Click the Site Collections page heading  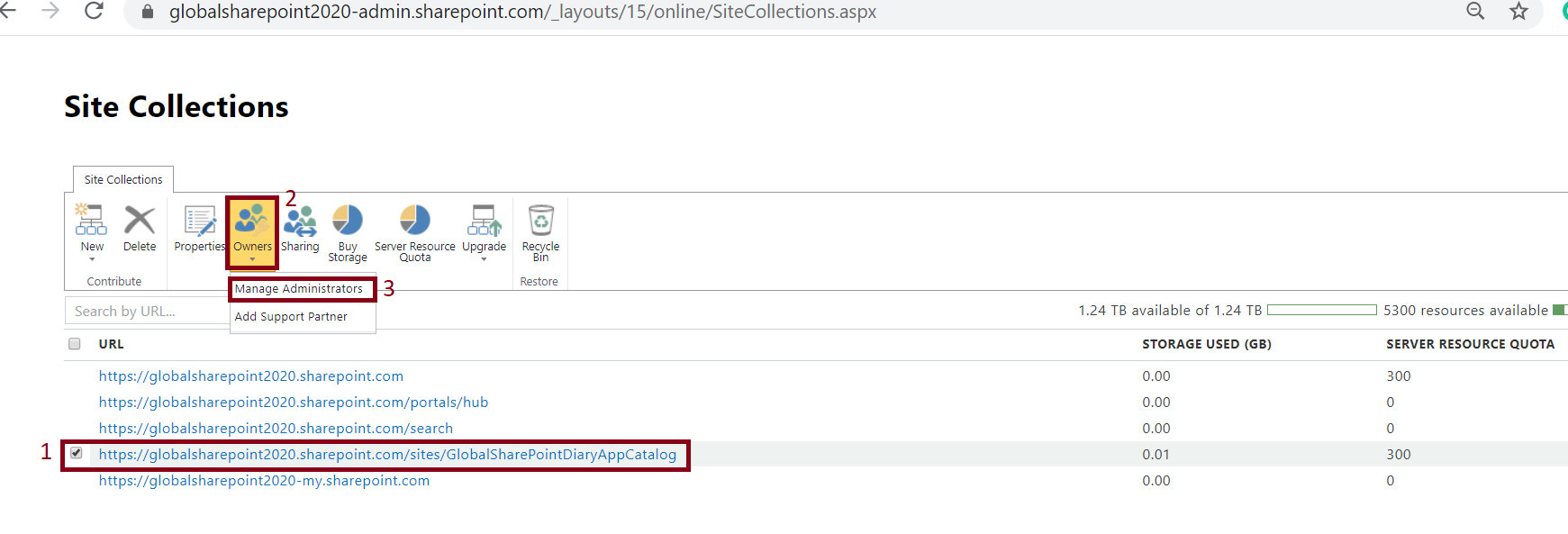coord(177,106)
